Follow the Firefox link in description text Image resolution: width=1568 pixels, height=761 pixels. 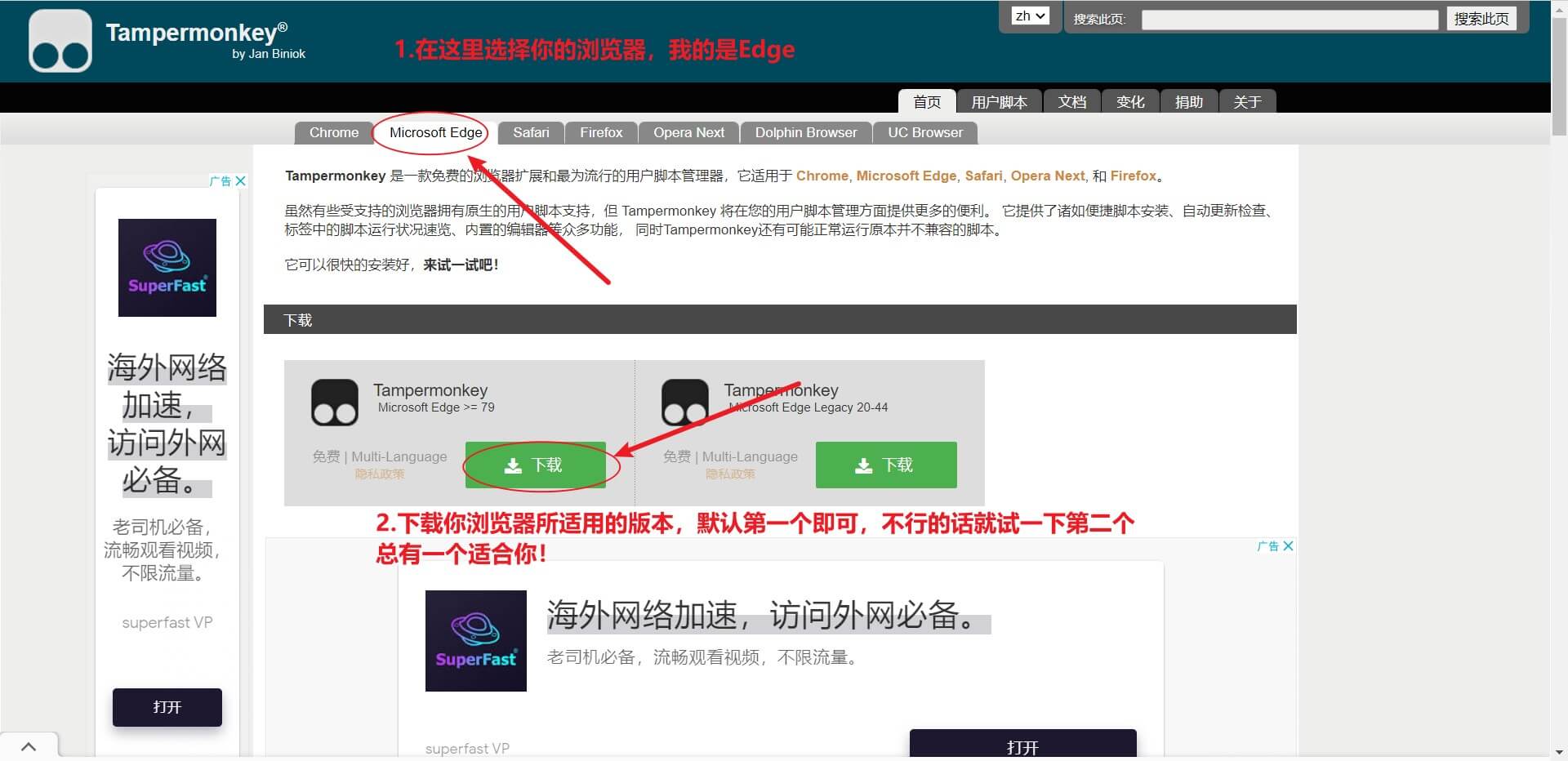coord(1133,176)
